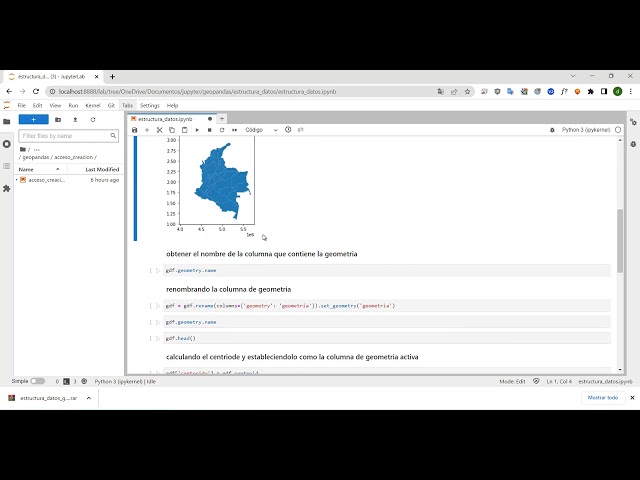This screenshot has height=480, width=640.
Task: Click the Chrome address bar URL
Action: pyautogui.click(x=197, y=91)
